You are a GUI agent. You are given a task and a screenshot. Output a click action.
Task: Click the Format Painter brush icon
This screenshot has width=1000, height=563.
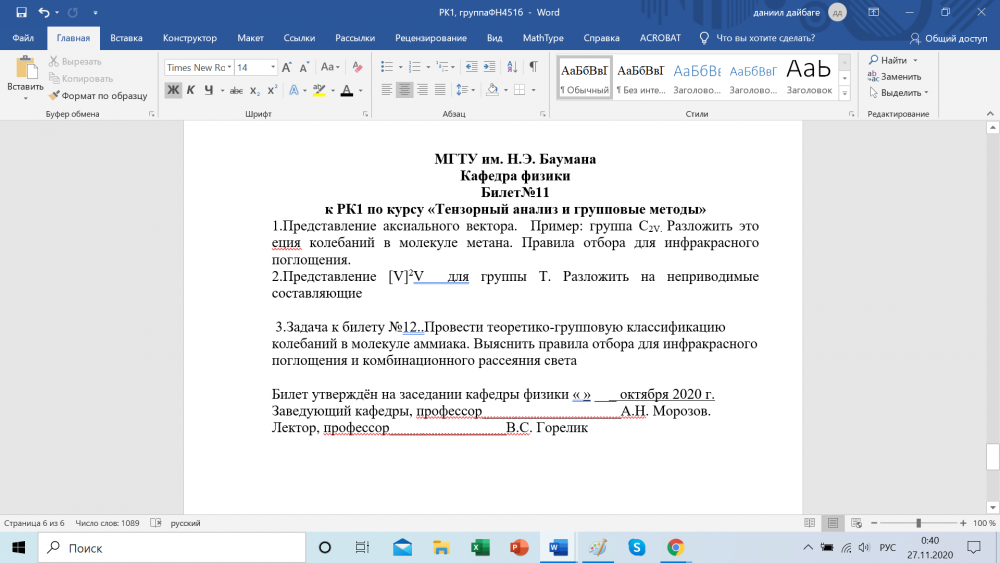pos(54,96)
